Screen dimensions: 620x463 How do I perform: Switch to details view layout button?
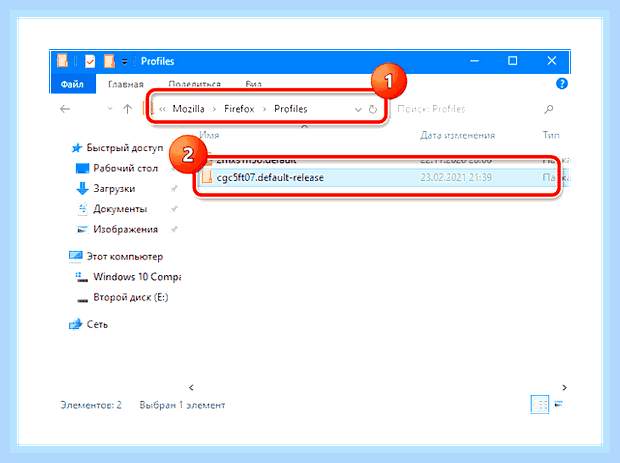pos(539,404)
